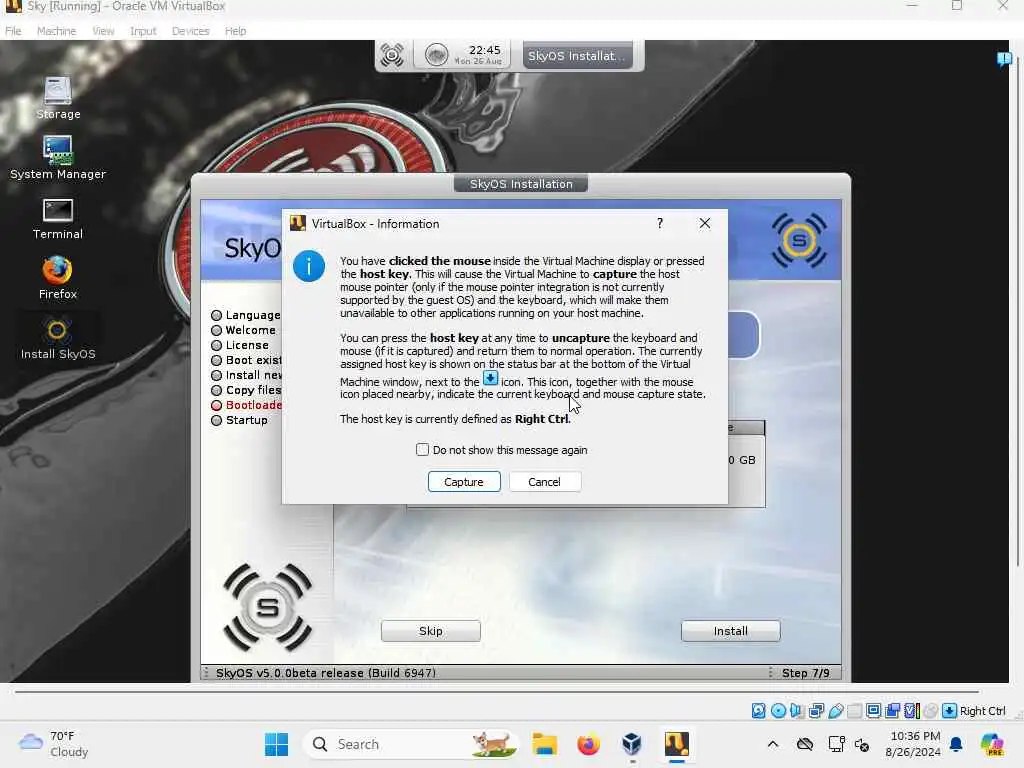Open the Machine menu
Screen dimensions: 1024x768
[x=56, y=31]
